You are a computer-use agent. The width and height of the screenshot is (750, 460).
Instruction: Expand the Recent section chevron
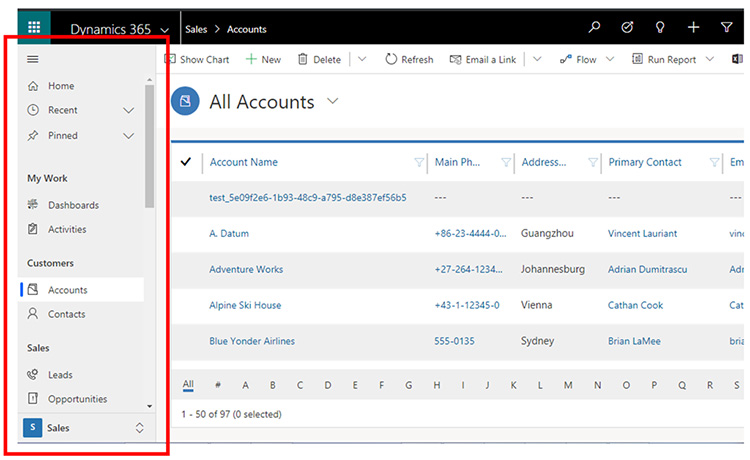click(x=128, y=110)
